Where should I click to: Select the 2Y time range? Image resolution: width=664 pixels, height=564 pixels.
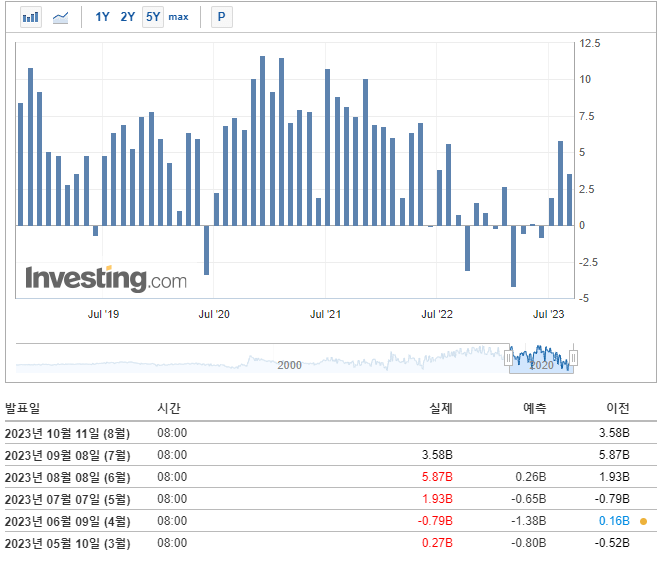coord(127,17)
